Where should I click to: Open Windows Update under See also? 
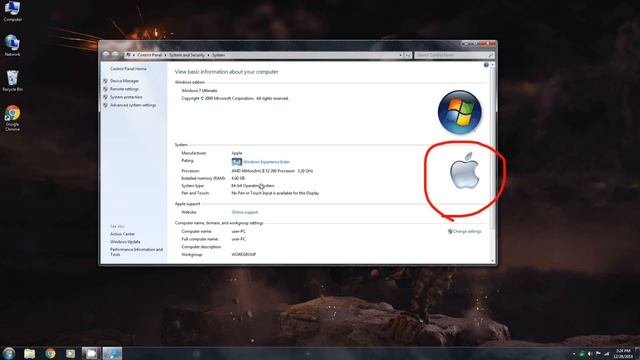coord(125,242)
